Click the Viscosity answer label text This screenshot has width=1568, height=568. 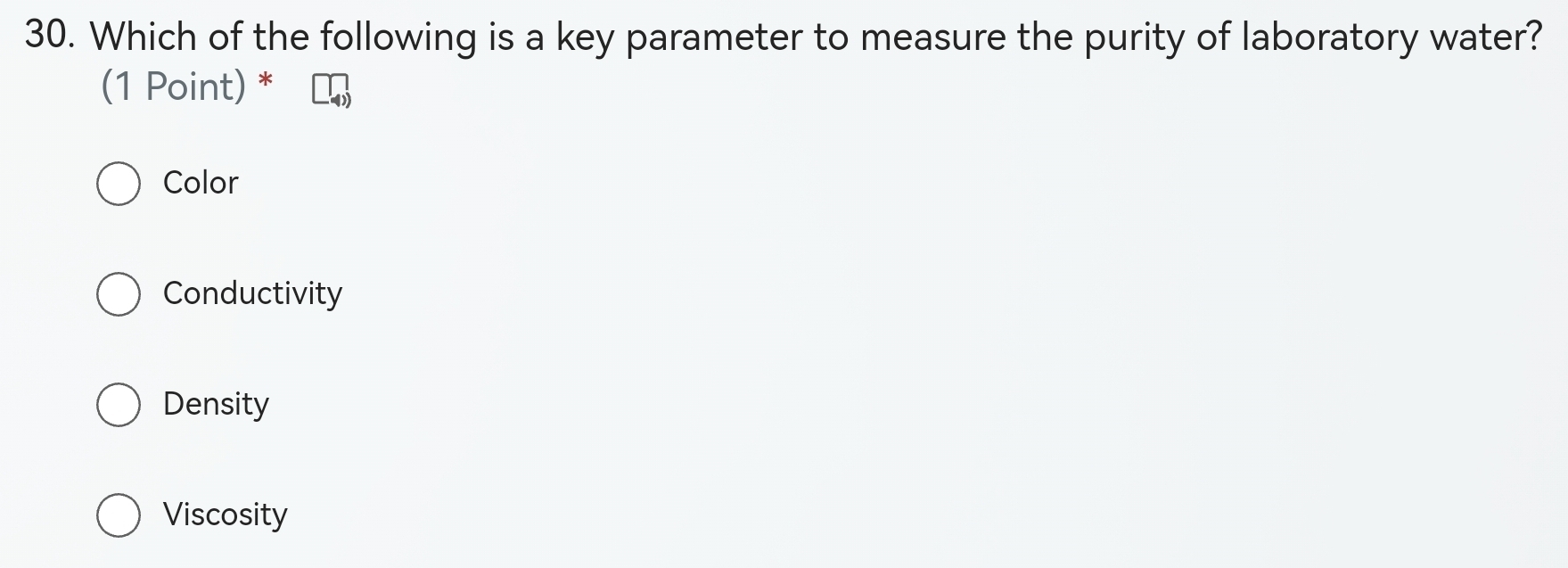click(x=226, y=514)
